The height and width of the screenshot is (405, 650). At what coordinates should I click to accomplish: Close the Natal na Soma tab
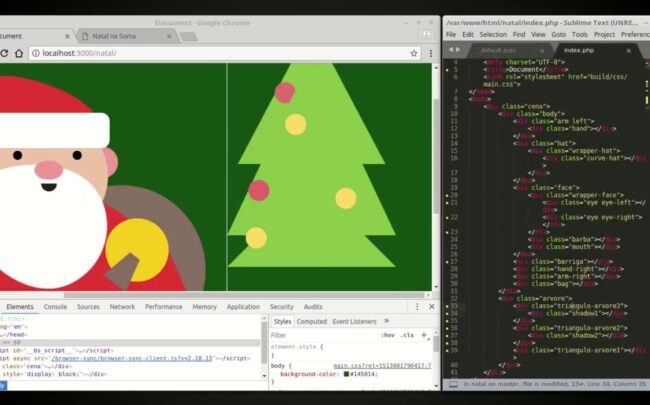(x=169, y=36)
